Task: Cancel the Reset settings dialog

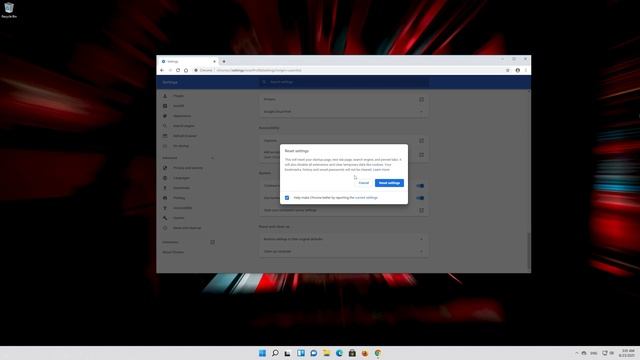Action: click(364, 183)
